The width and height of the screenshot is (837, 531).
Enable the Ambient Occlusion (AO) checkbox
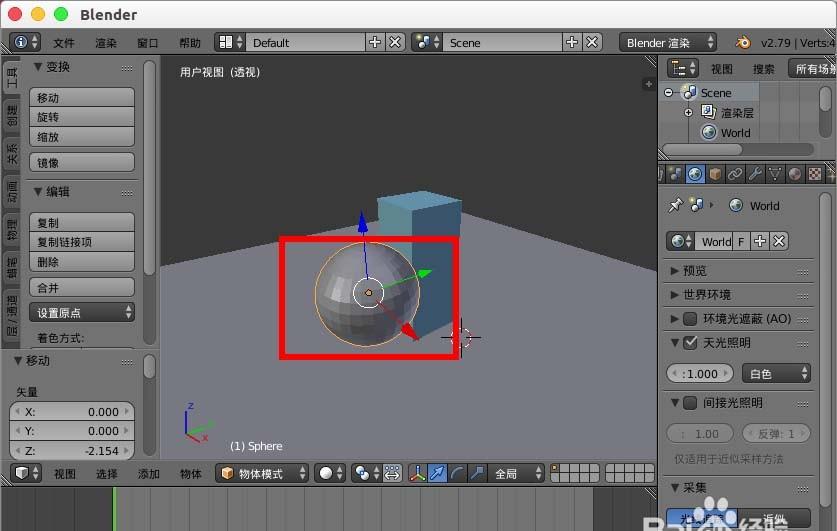point(690,319)
